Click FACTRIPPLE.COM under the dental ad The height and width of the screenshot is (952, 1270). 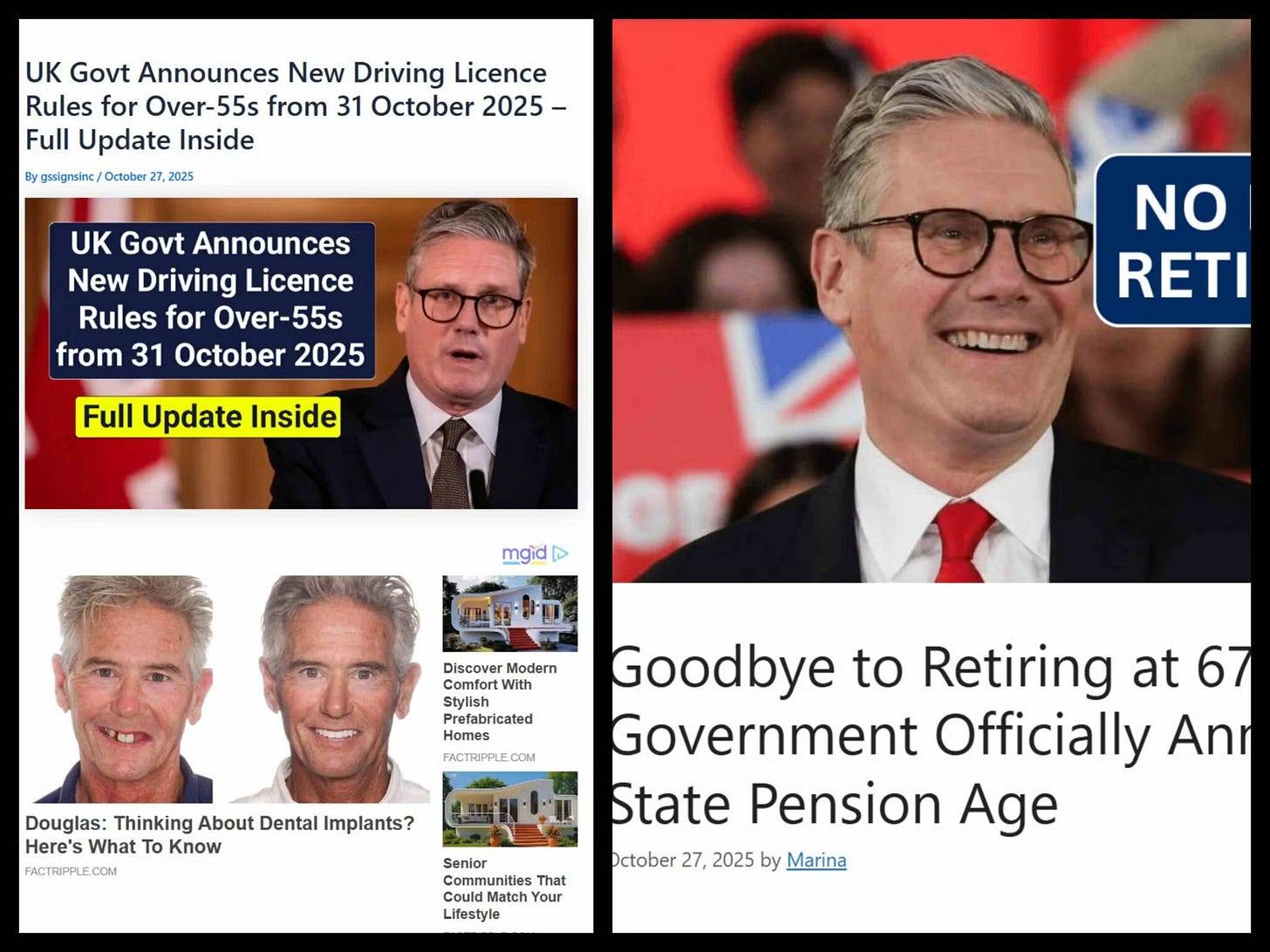(71, 871)
